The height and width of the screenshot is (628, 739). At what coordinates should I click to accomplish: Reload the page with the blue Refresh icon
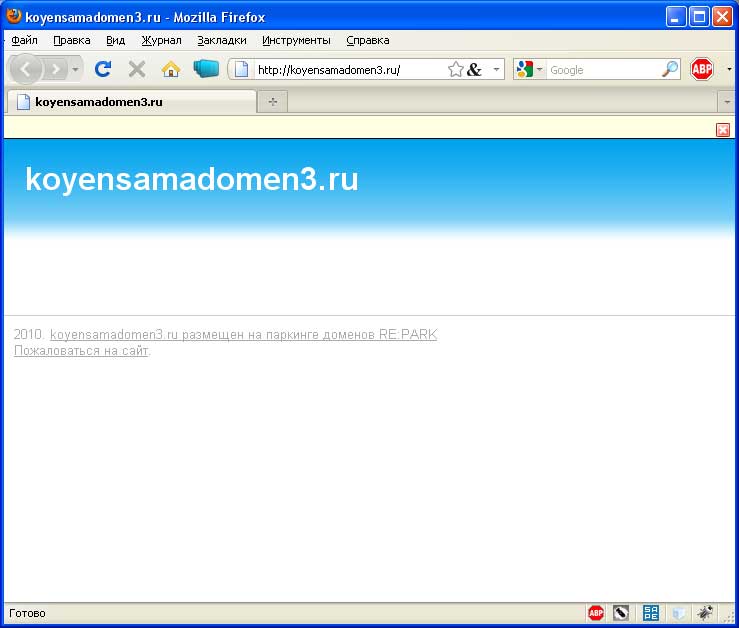coord(103,69)
